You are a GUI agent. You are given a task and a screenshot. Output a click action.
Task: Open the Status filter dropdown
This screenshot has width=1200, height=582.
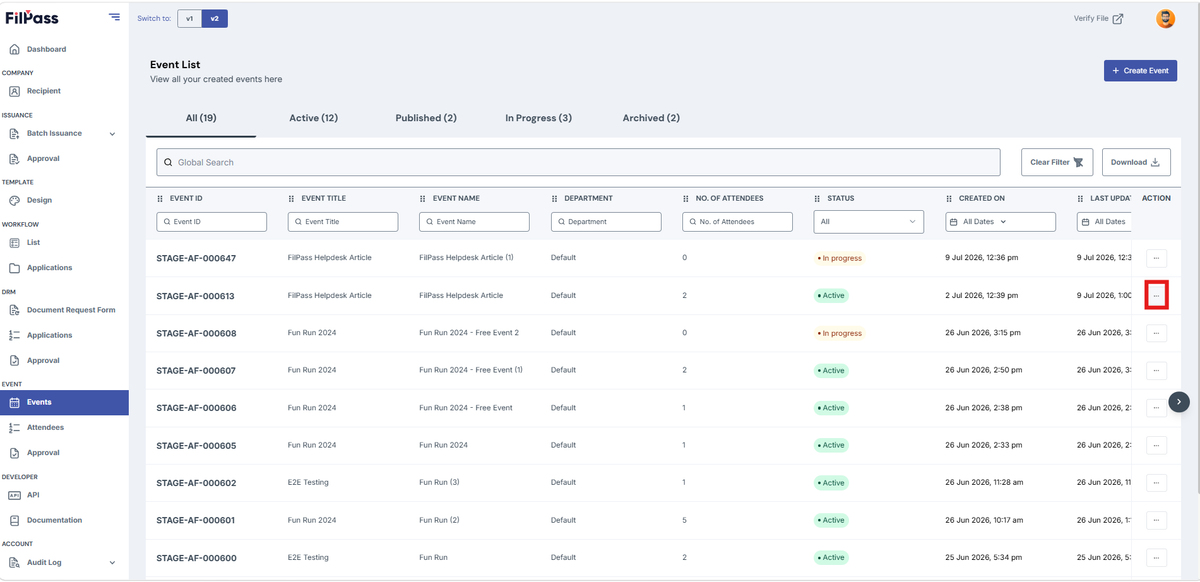868,221
